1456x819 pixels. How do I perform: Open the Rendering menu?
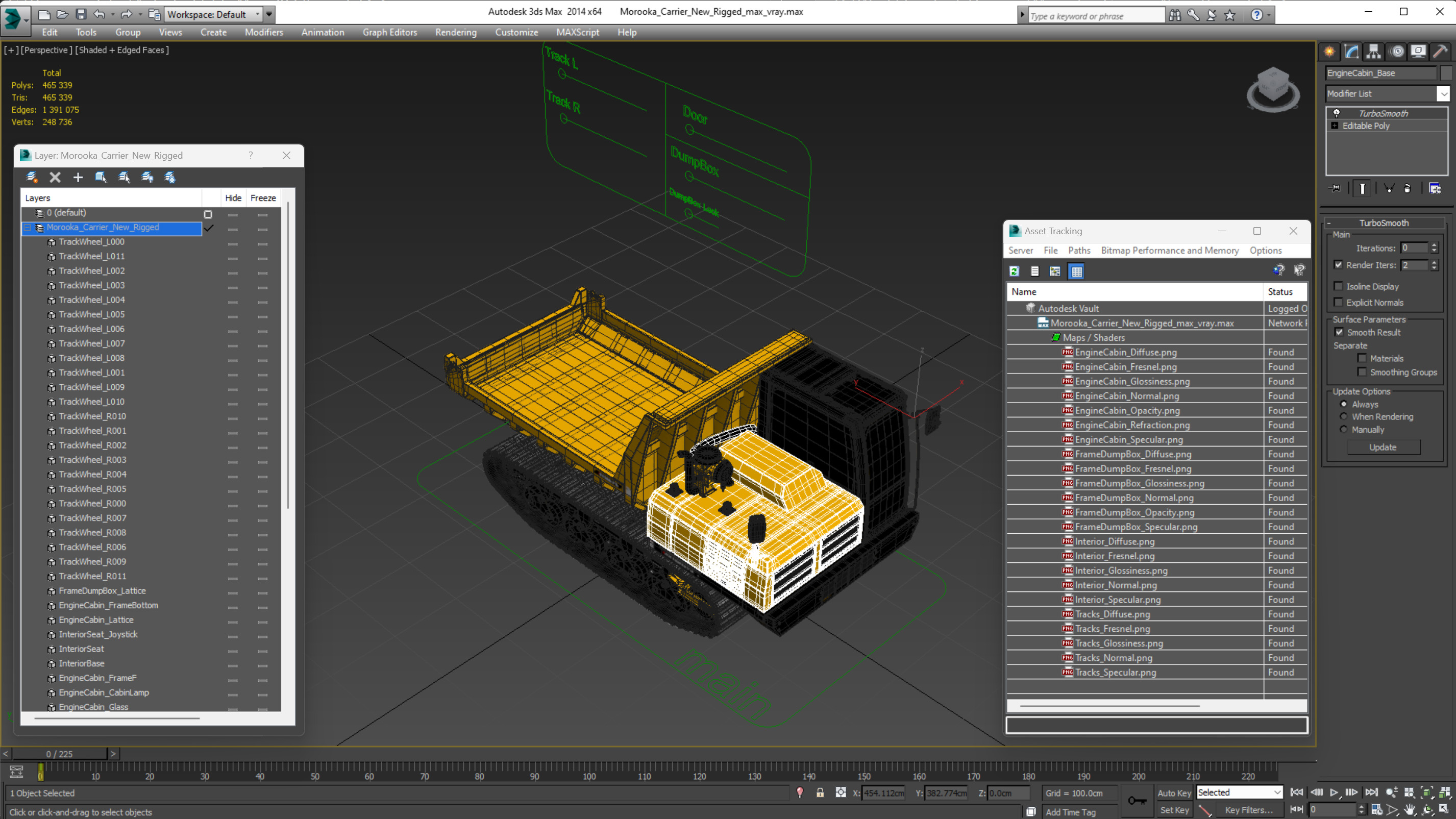pyautogui.click(x=456, y=32)
